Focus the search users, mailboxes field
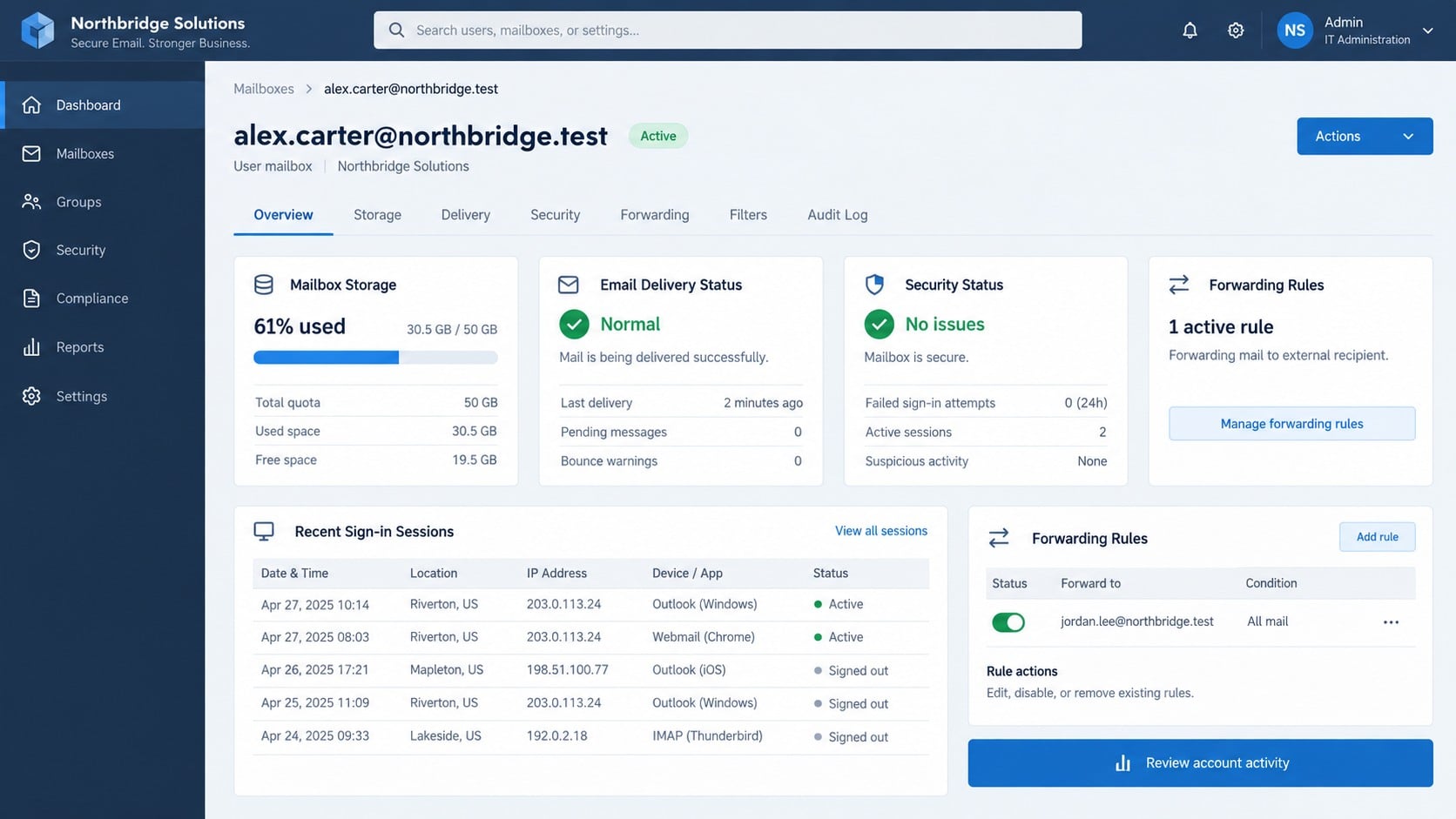This screenshot has height=819, width=1456. [728, 30]
